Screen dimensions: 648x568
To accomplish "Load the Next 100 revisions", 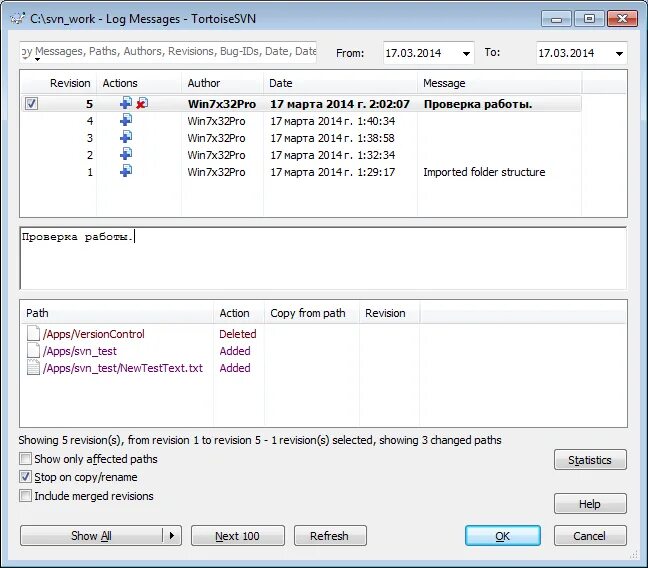I will pyautogui.click(x=238, y=536).
